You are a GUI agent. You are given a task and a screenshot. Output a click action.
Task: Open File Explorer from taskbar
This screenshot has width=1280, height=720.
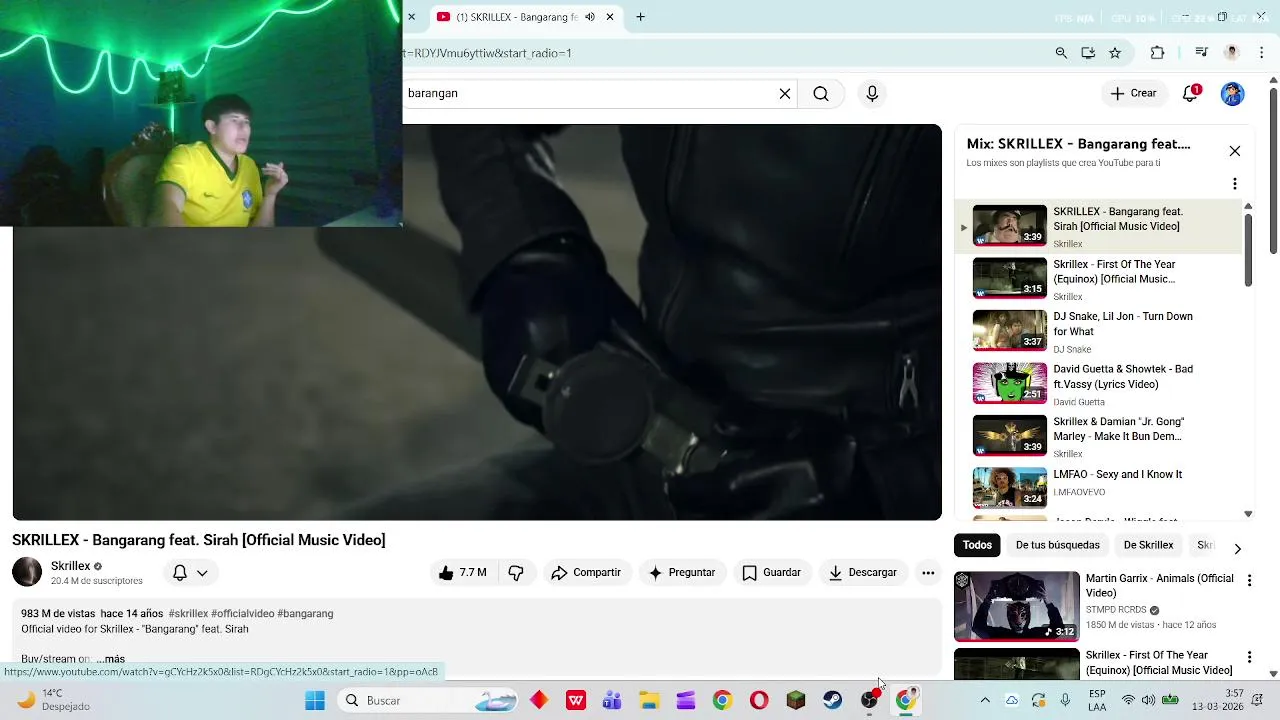click(649, 701)
